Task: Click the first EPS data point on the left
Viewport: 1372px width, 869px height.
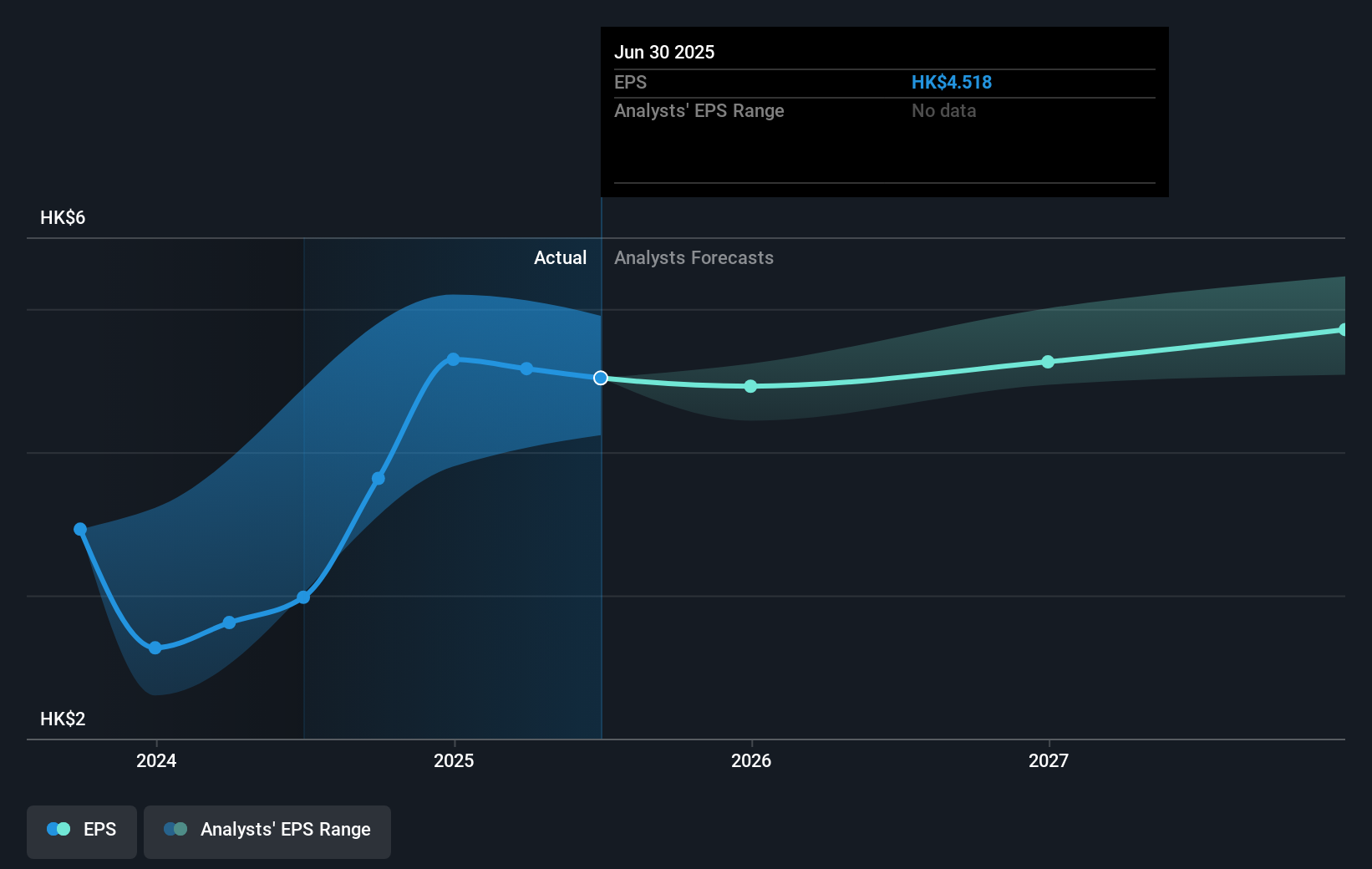Action: coord(79,528)
